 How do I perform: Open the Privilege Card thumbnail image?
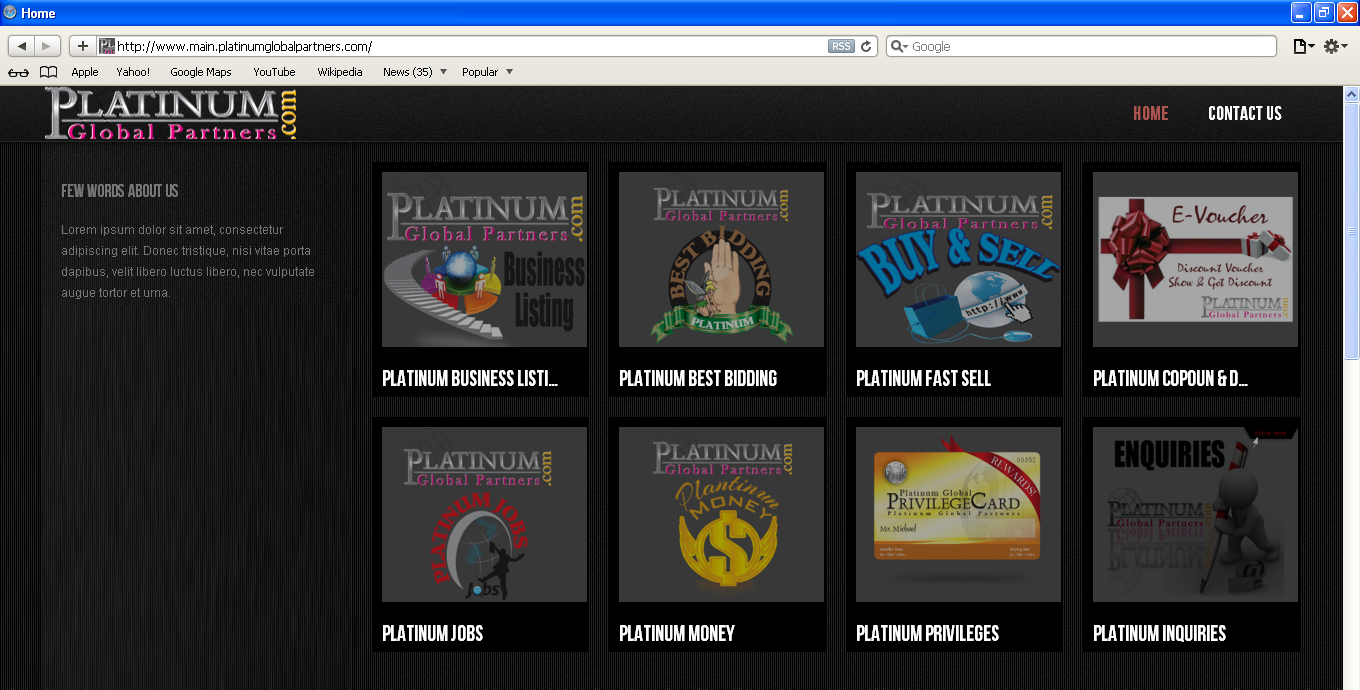tap(958, 514)
